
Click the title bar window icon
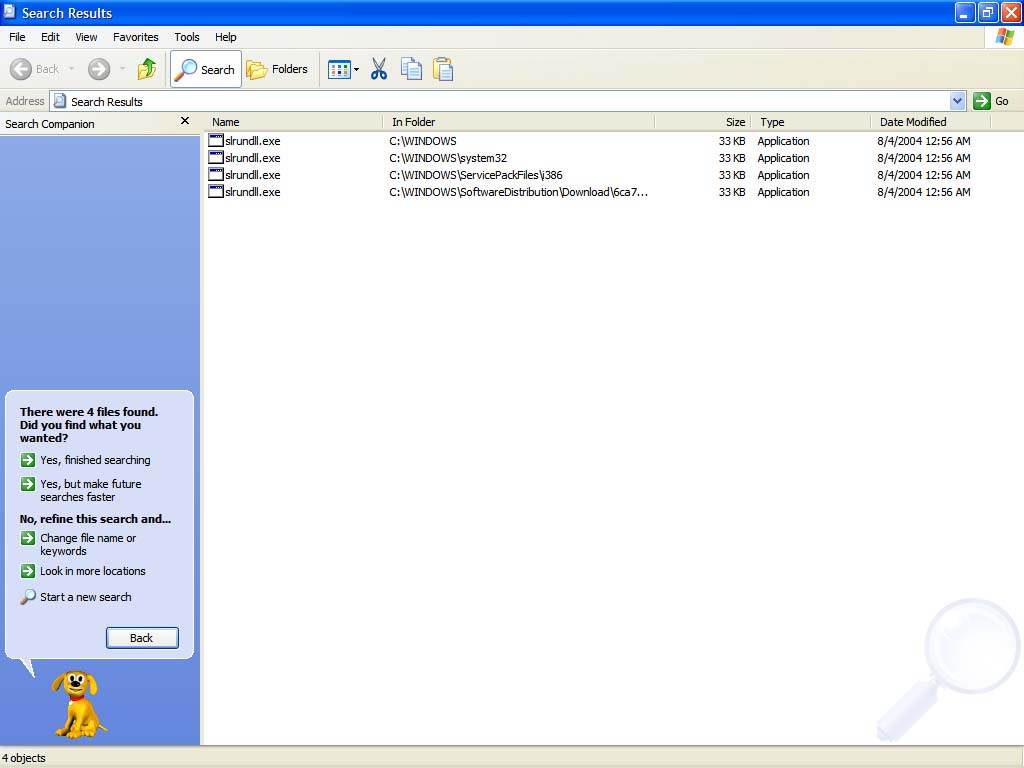pyautogui.click(x=9, y=12)
